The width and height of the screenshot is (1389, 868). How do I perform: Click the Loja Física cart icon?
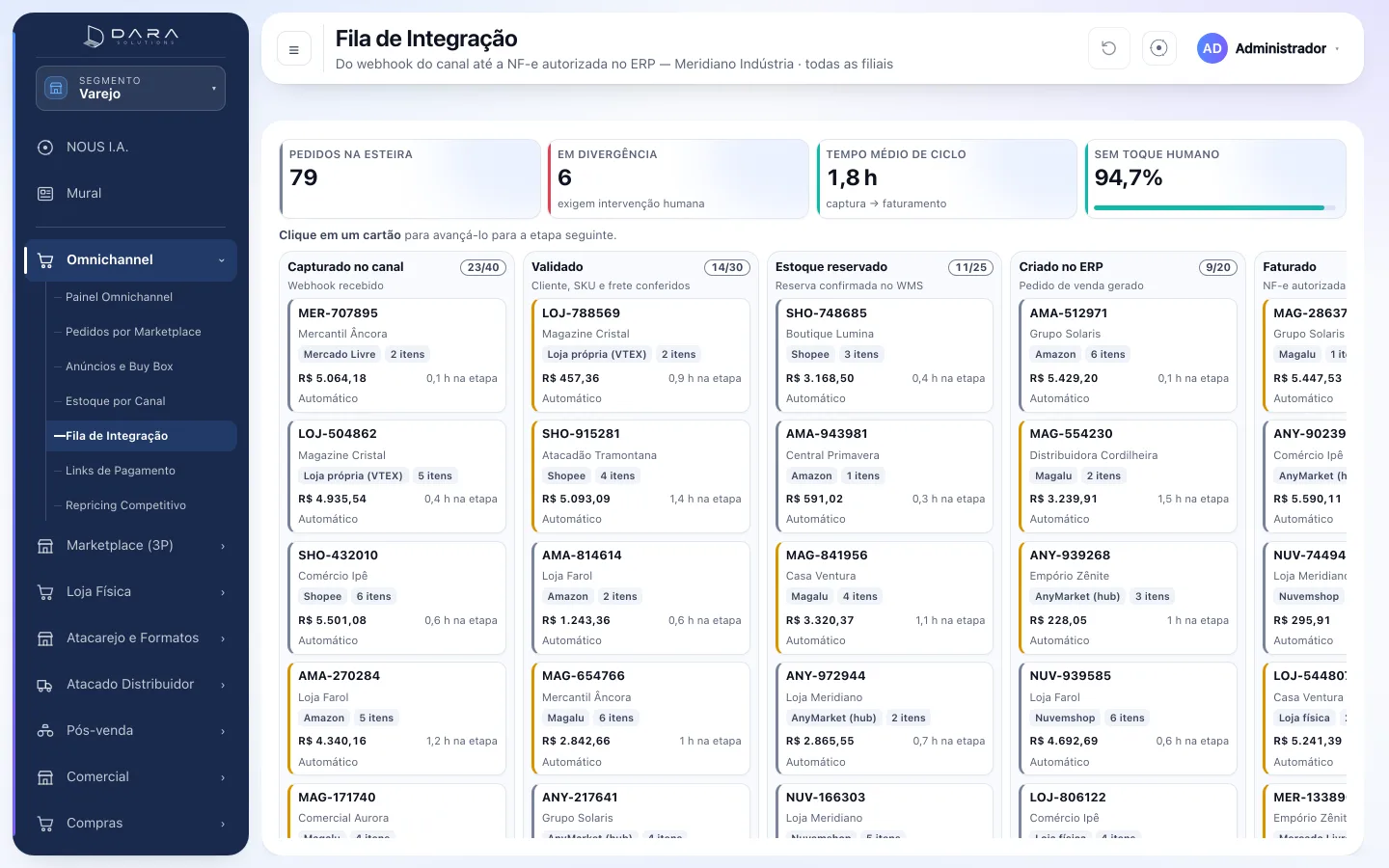[x=45, y=592]
